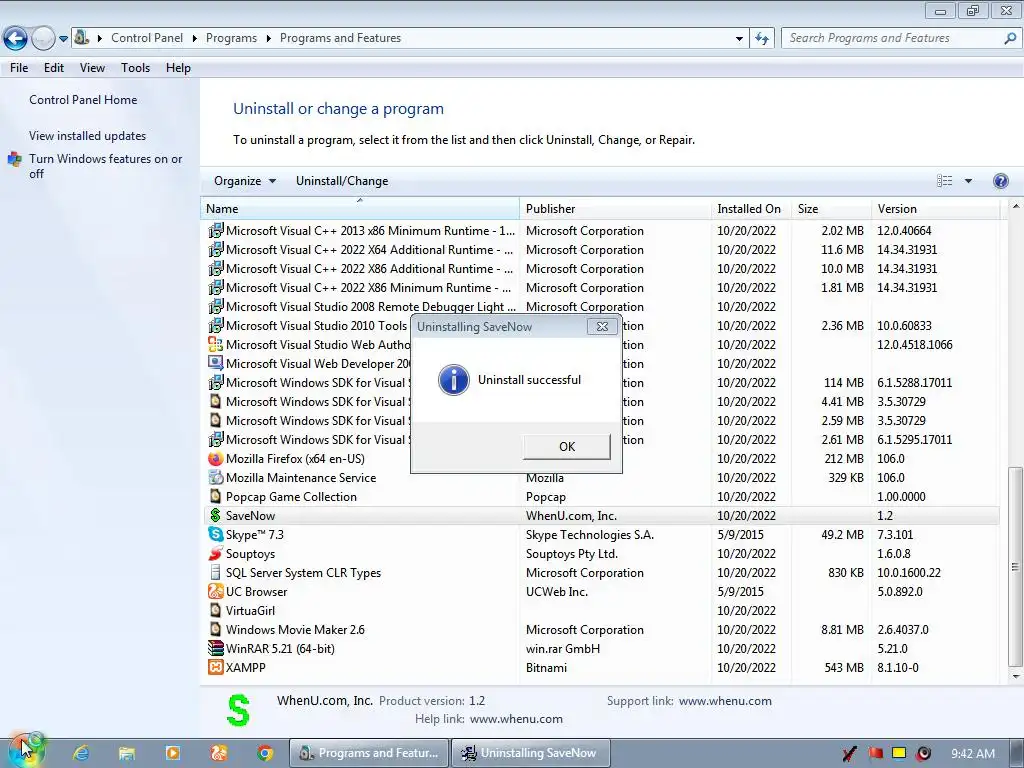Select Microsoft Visual C++ 2022 X64 Additional Runtime

tap(370, 249)
